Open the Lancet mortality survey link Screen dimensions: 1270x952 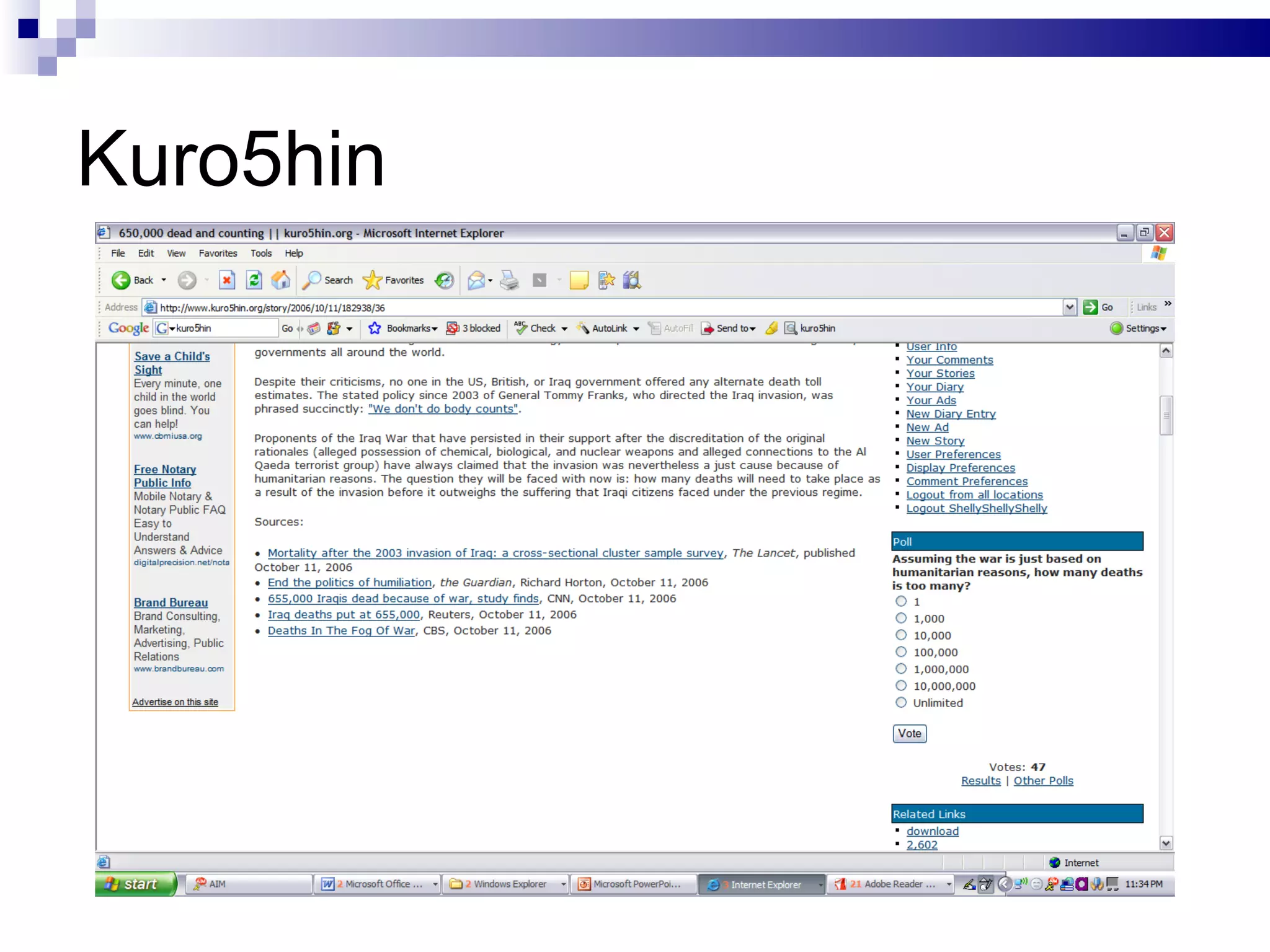pyautogui.click(x=495, y=553)
